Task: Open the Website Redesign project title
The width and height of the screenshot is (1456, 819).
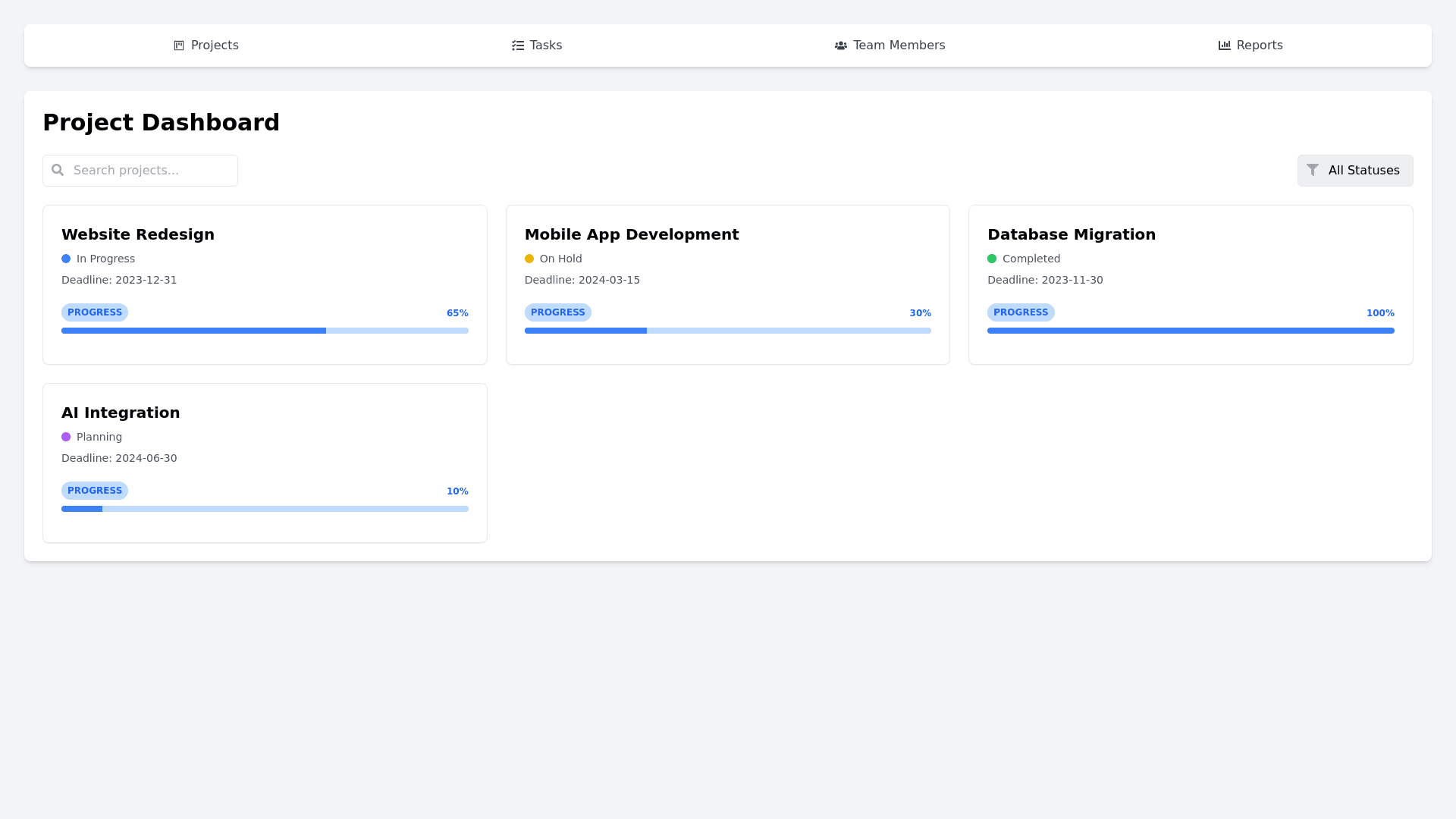Action: (138, 234)
